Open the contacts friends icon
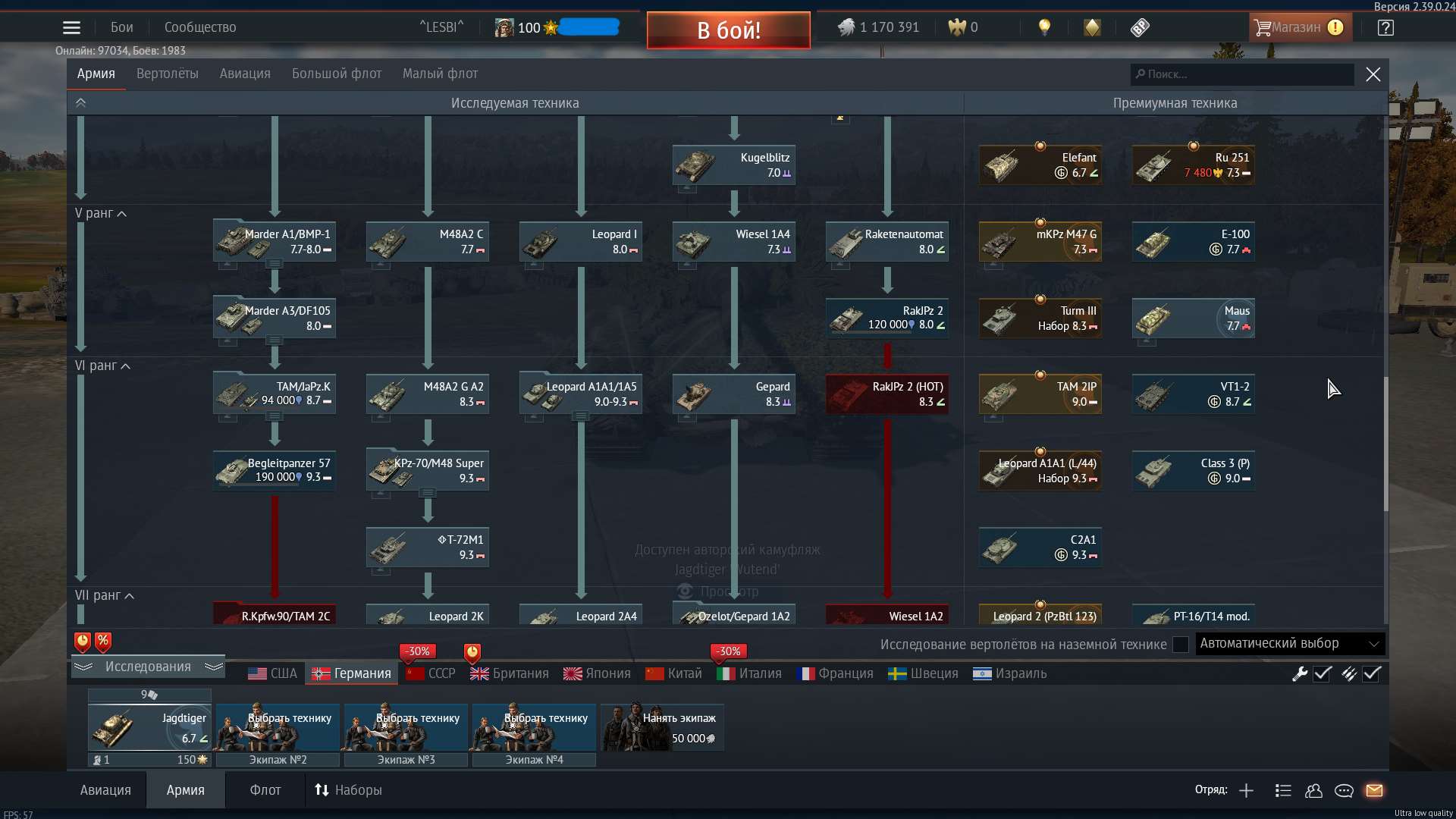 (x=1313, y=791)
